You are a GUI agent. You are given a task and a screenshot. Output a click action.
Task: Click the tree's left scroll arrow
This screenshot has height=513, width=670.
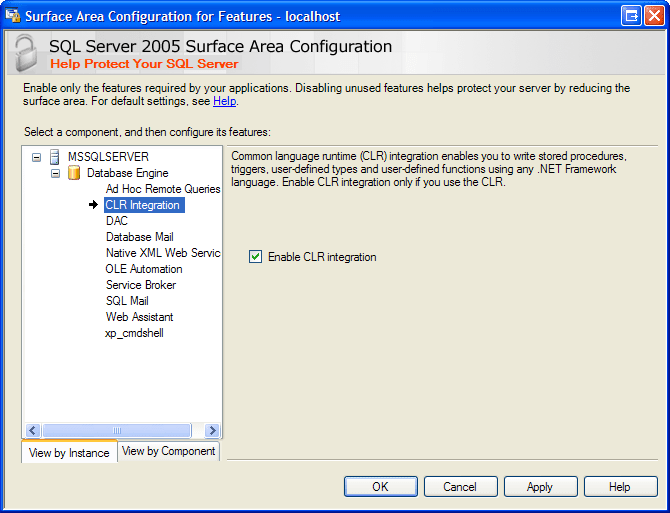(x=33, y=430)
